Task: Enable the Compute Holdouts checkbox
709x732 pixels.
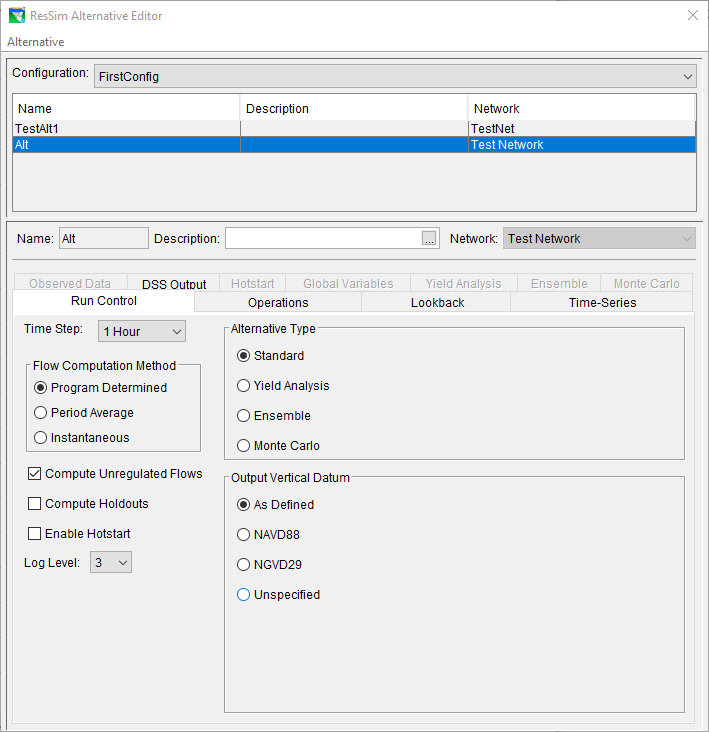Action: pyautogui.click(x=36, y=504)
